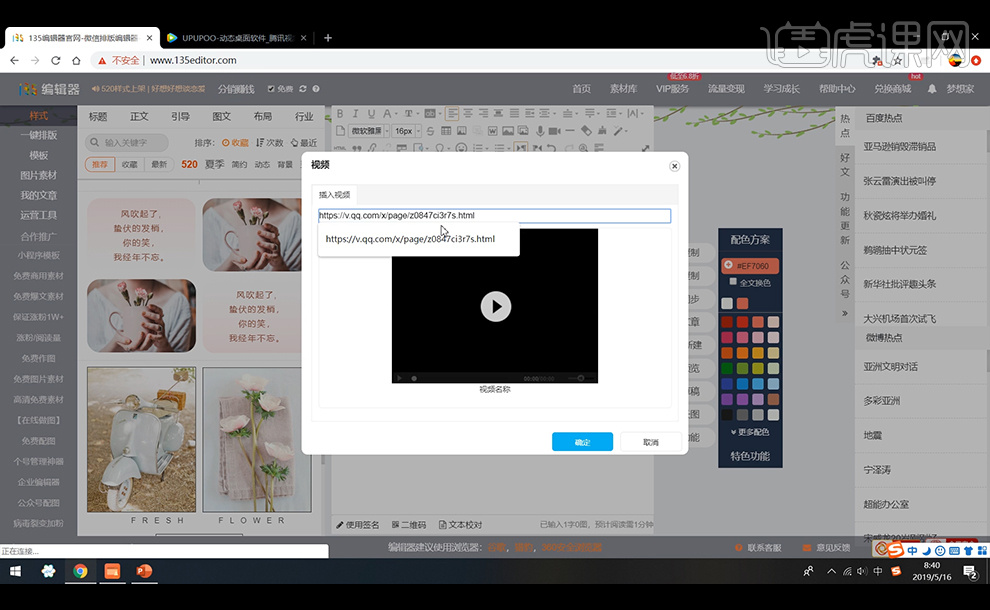Click the undo arrow icon
Image resolution: width=990 pixels, height=610 pixels.
coord(551,148)
